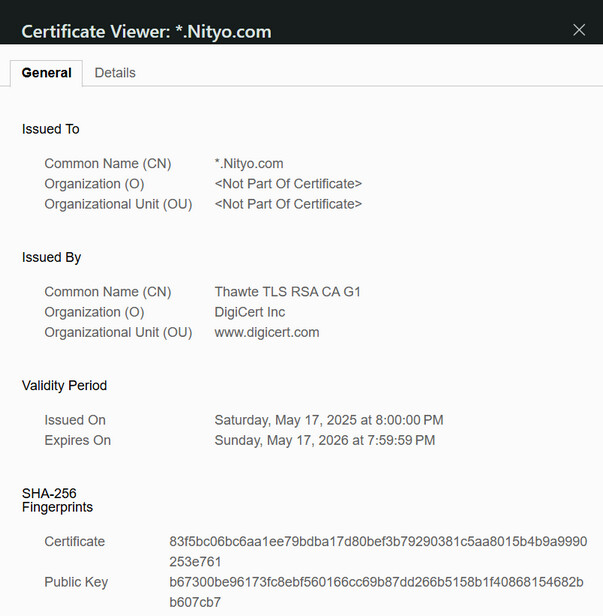Click the www.digicert.com text

click(x=267, y=332)
